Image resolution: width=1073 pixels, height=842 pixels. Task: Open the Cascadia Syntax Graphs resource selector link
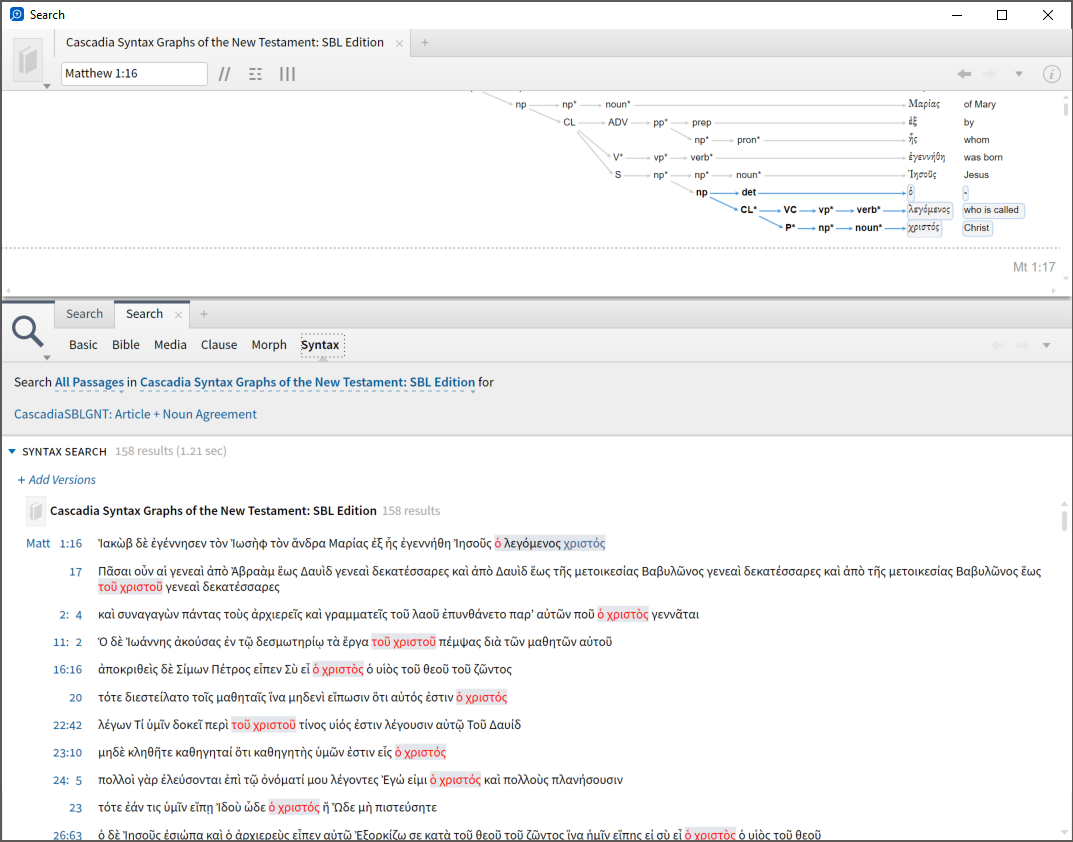pyautogui.click(x=307, y=382)
